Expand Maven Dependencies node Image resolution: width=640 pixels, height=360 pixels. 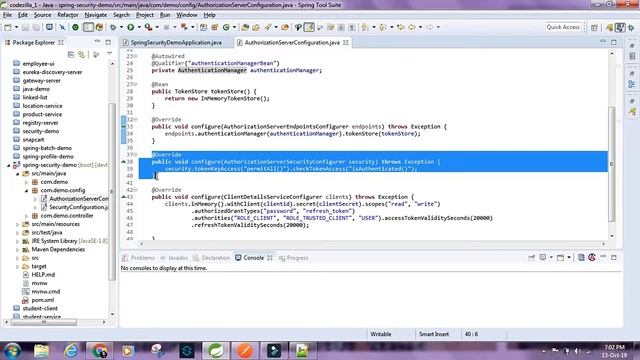click(x=18, y=250)
